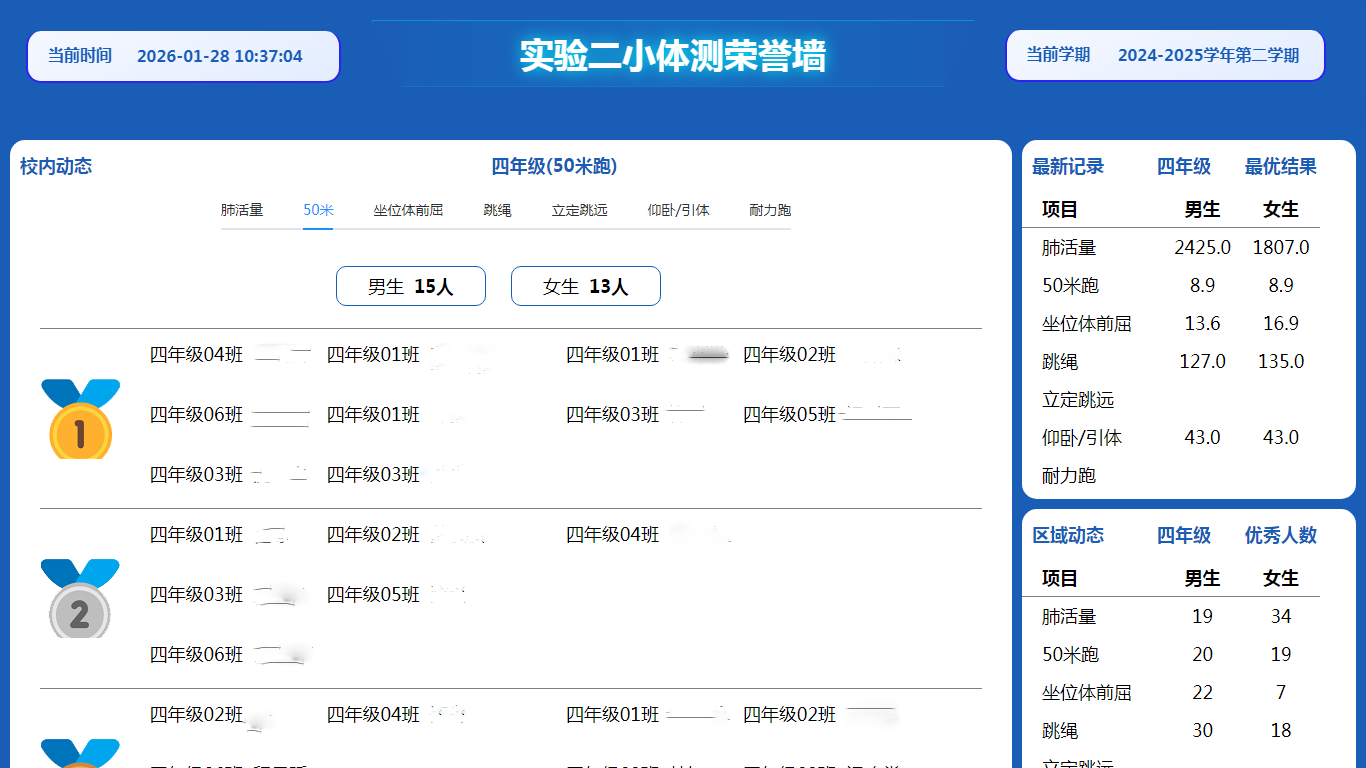This screenshot has height=768, width=1366.
Task: Switch to the 肺活量 tab
Action: [x=242, y=210]
